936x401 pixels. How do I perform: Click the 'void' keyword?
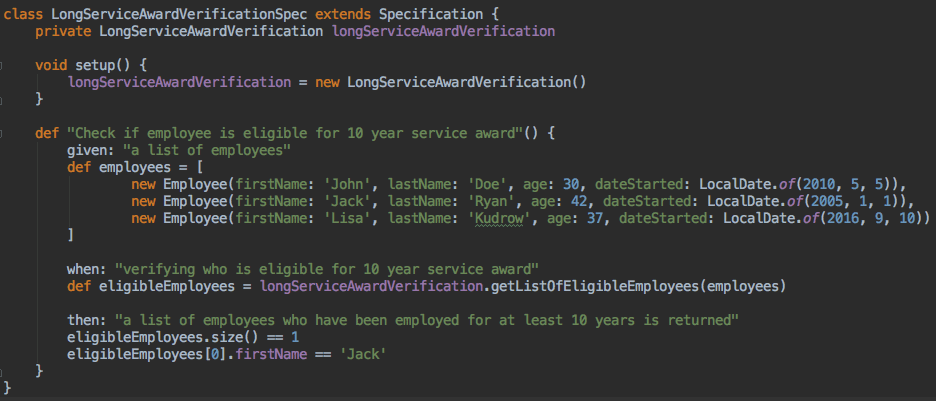[x=51, y=64]
